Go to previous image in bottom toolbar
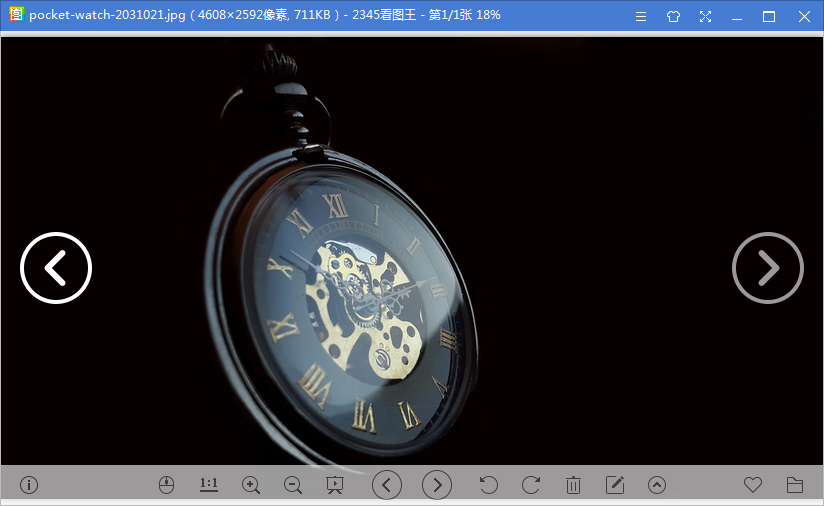Image resolution: width=824 pixels, height=506 pixels. pyautogui.click(x=387, y=485)
